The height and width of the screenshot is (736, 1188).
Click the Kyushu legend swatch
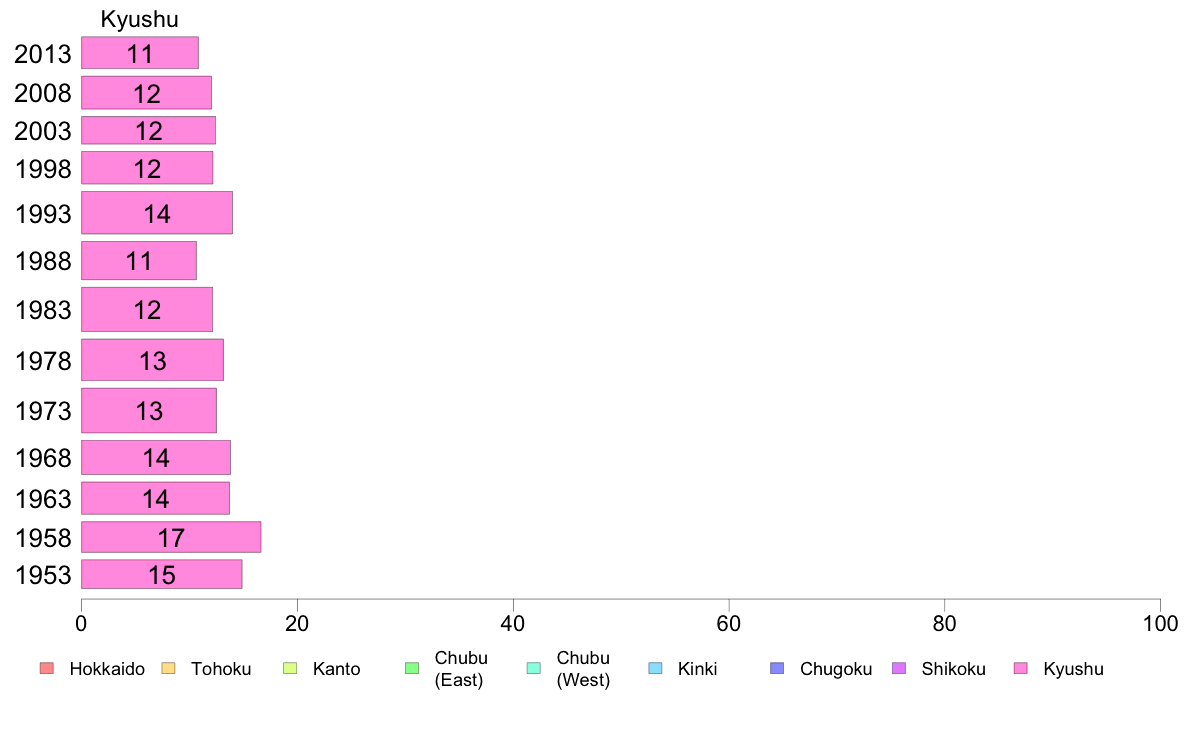(1021, 668)
